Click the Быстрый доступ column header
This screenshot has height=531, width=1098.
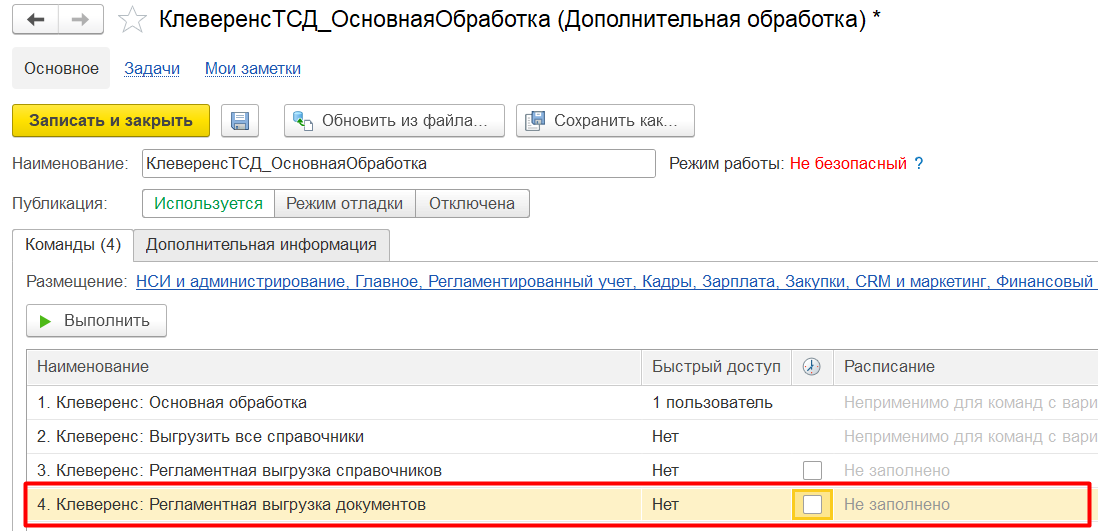pyautogui.click(x=716, y=367)
